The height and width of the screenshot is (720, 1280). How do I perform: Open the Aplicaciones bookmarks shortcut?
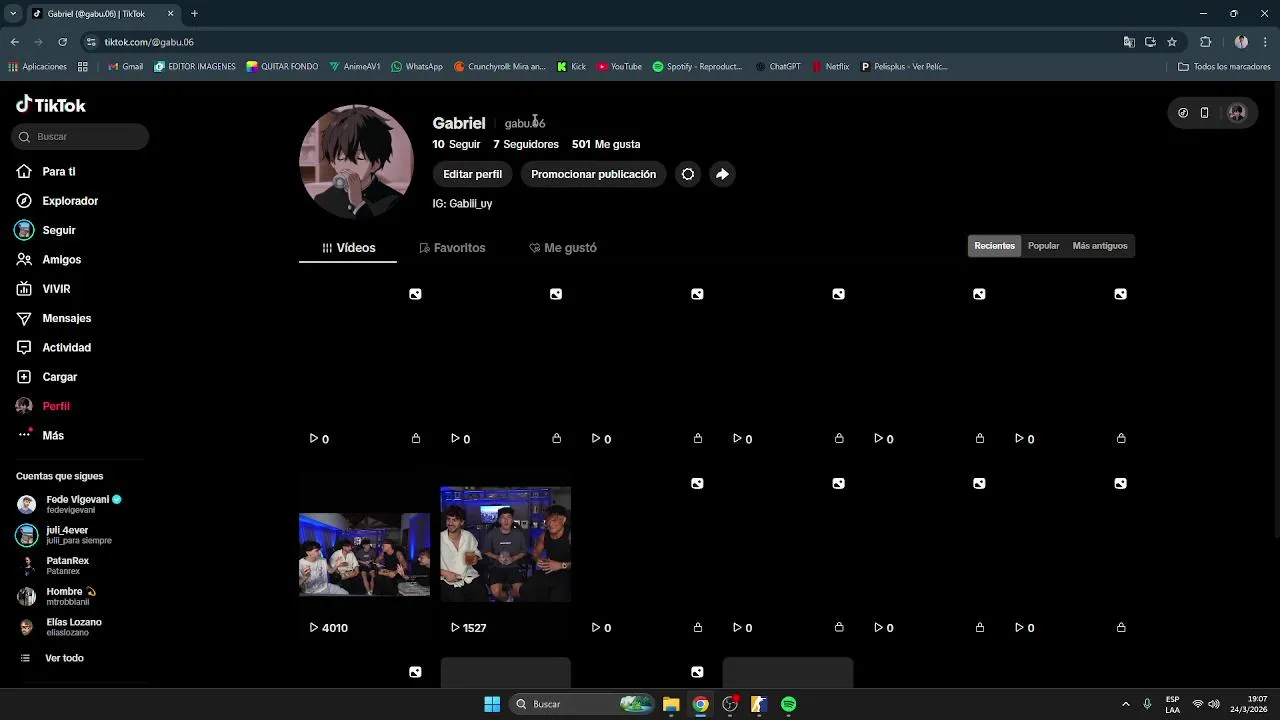click(x=37, y=67)
